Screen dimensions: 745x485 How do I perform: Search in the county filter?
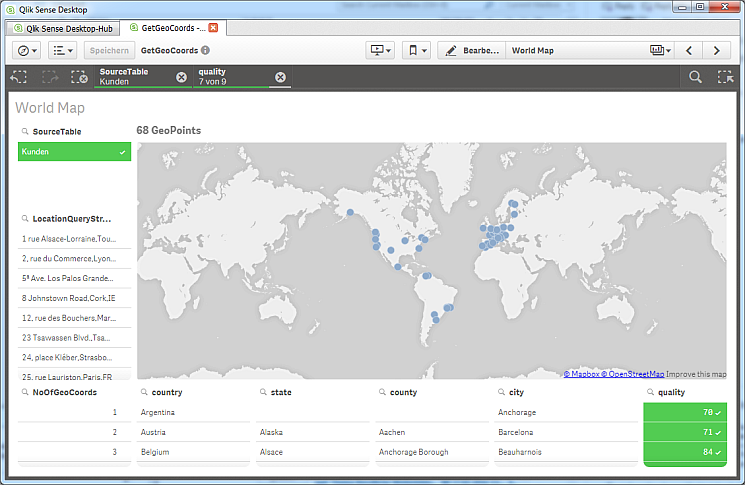point(382,392)
